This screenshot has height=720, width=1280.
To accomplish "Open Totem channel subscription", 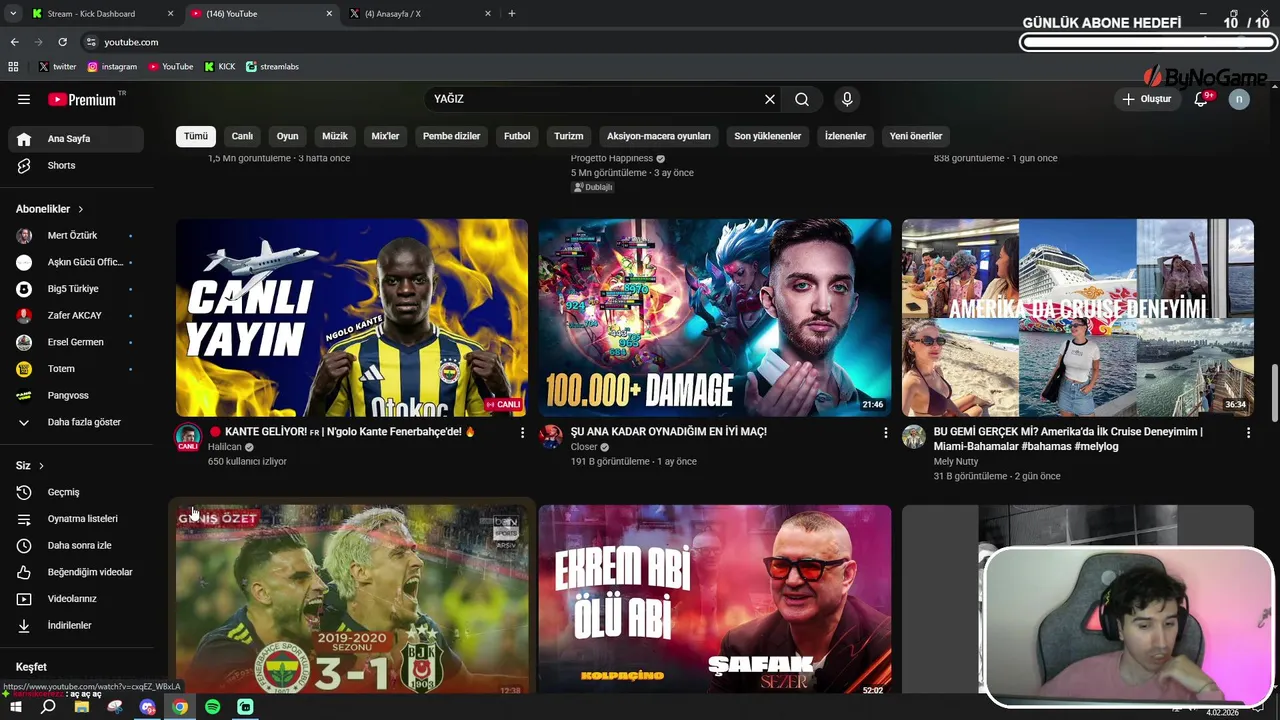I will click(76, 369).
